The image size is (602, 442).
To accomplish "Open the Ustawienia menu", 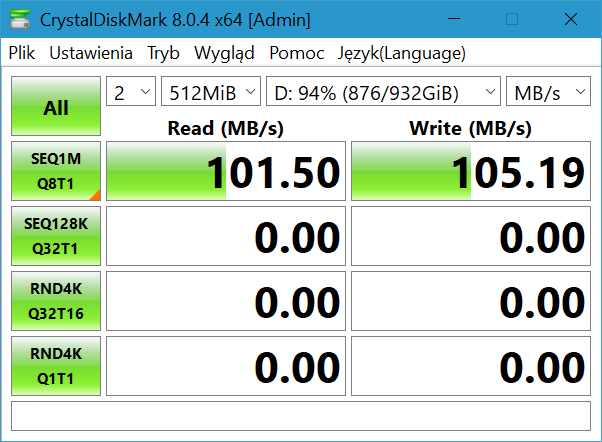I will point(91,53).
